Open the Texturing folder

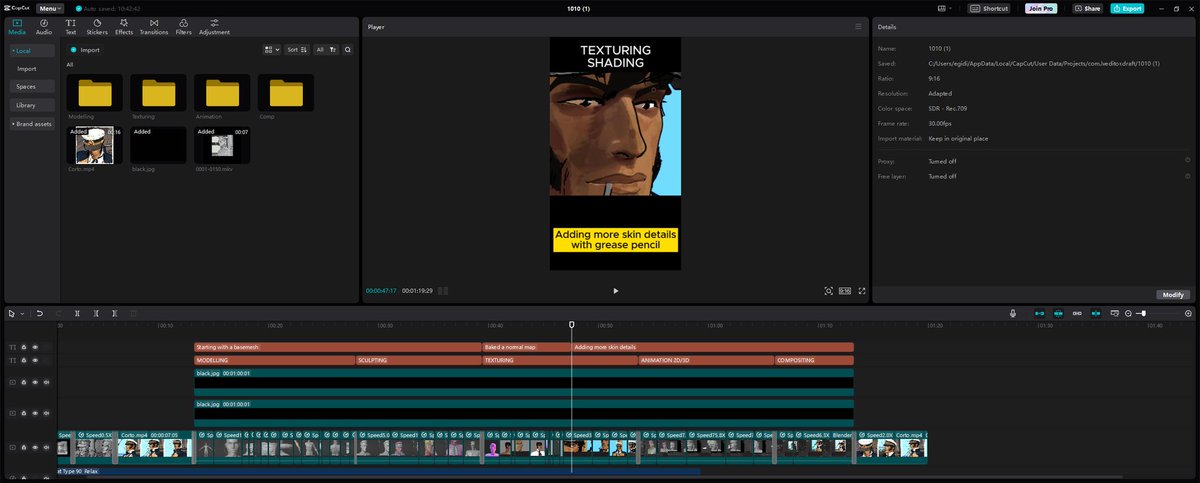point(158,92)
